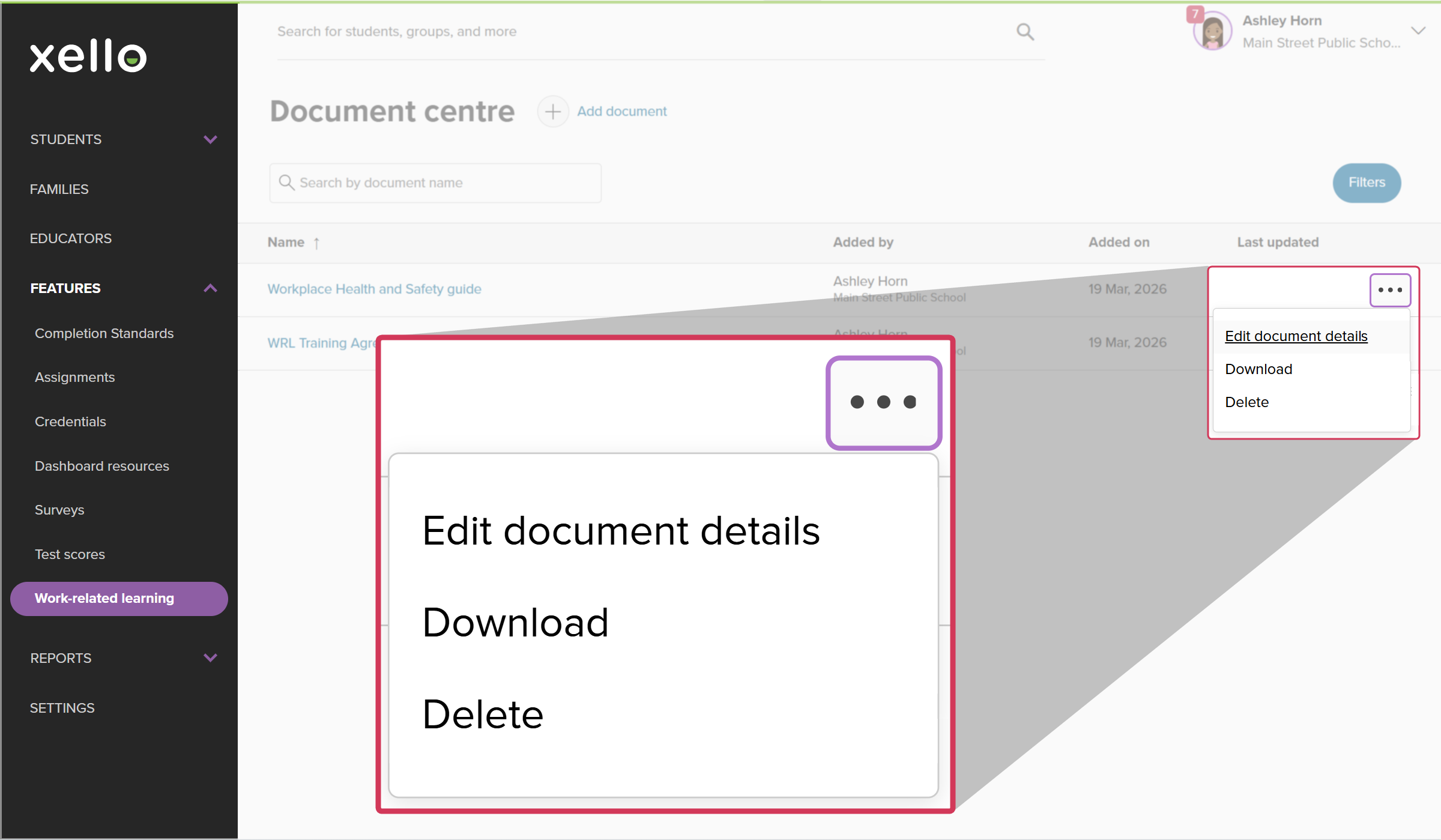Click the notification badge showing 7
Image resolution: width=1441 pixels, height=840 pixels.
(x=1194, y=14)
